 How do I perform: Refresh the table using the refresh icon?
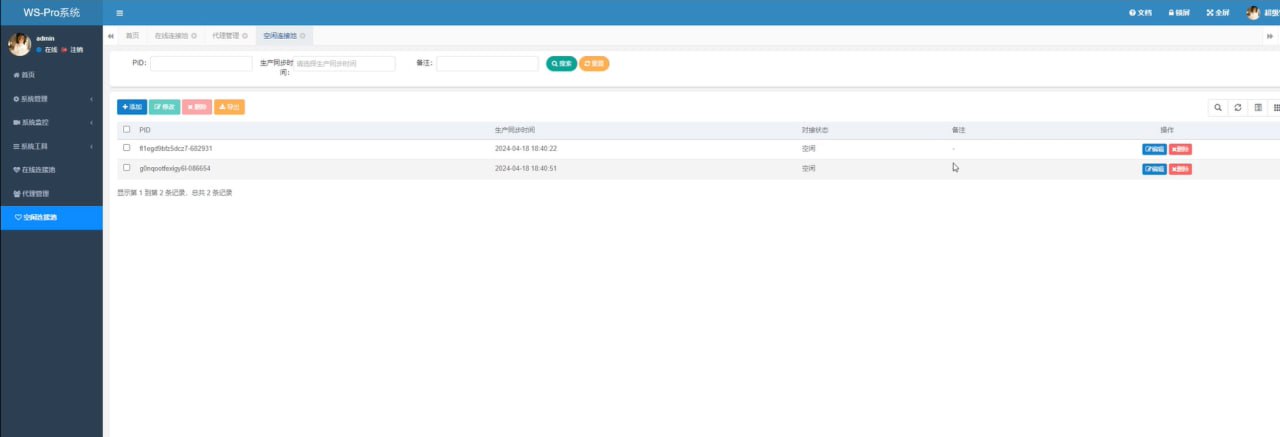1238,107
